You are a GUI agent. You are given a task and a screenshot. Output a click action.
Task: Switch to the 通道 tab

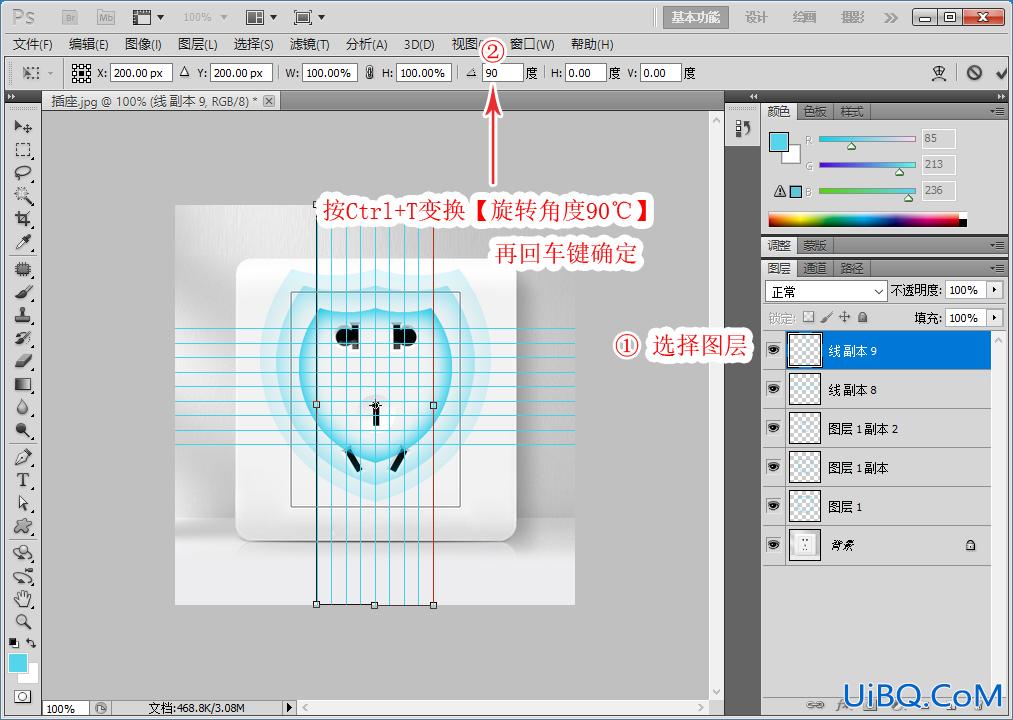click(x=815, y=268)
